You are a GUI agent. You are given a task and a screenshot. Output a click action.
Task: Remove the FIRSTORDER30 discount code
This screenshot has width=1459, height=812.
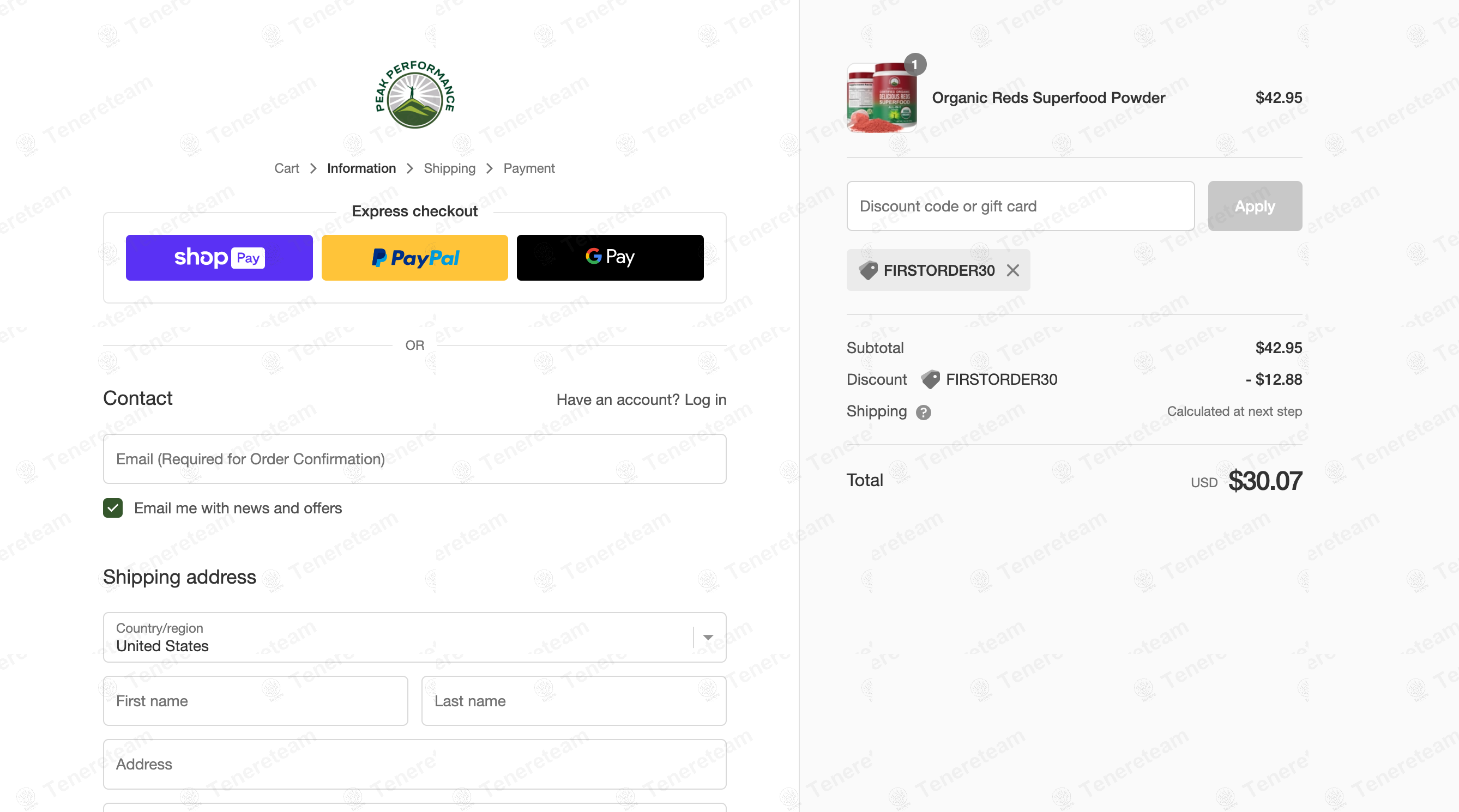(x=1012, y=271)
